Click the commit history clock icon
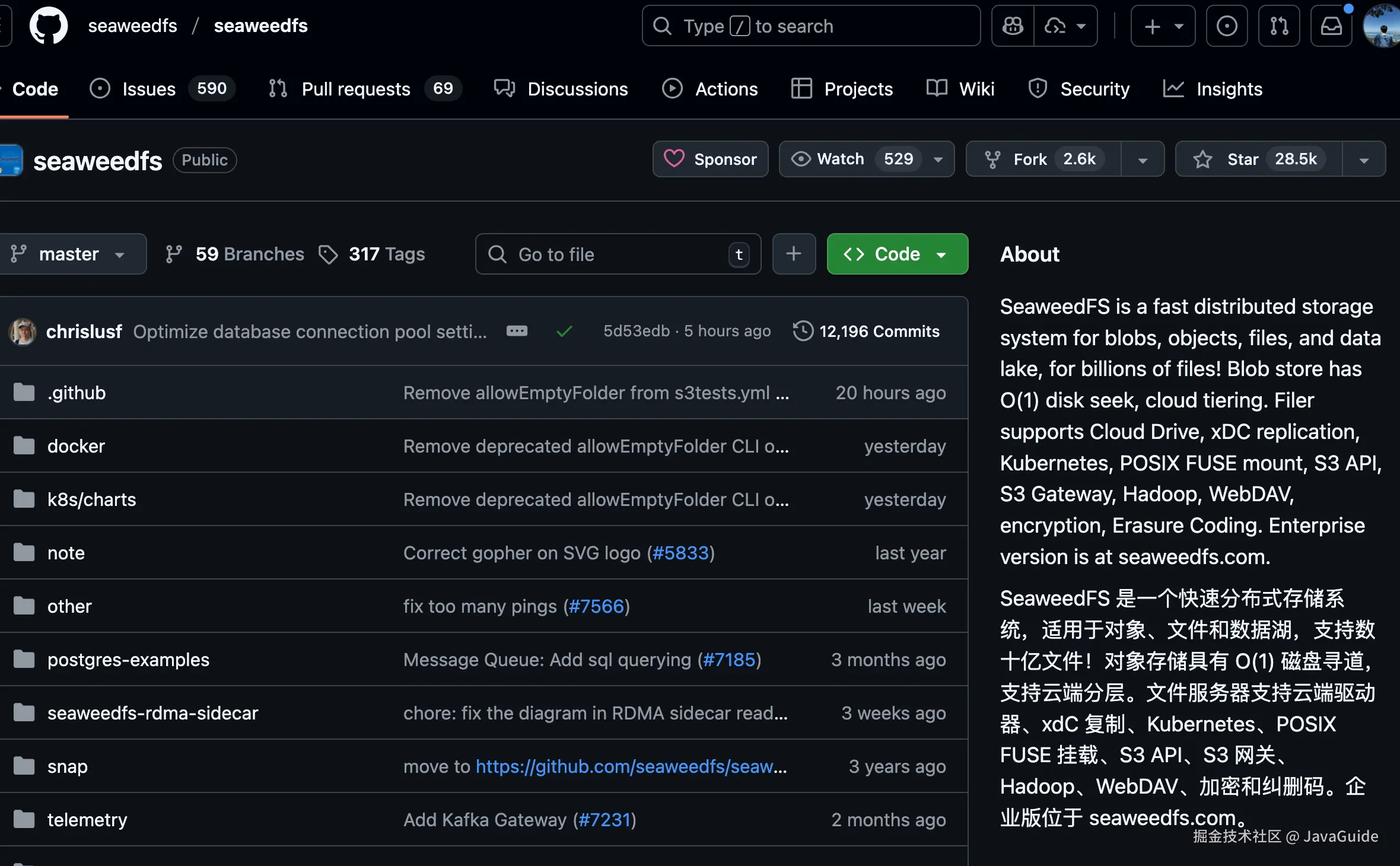This screenshot has height=866, width=1400. (x=803, y=331)
